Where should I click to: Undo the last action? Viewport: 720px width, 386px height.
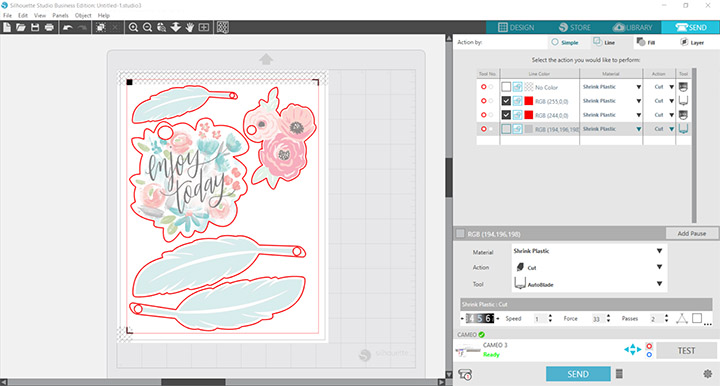coord(68,28)
